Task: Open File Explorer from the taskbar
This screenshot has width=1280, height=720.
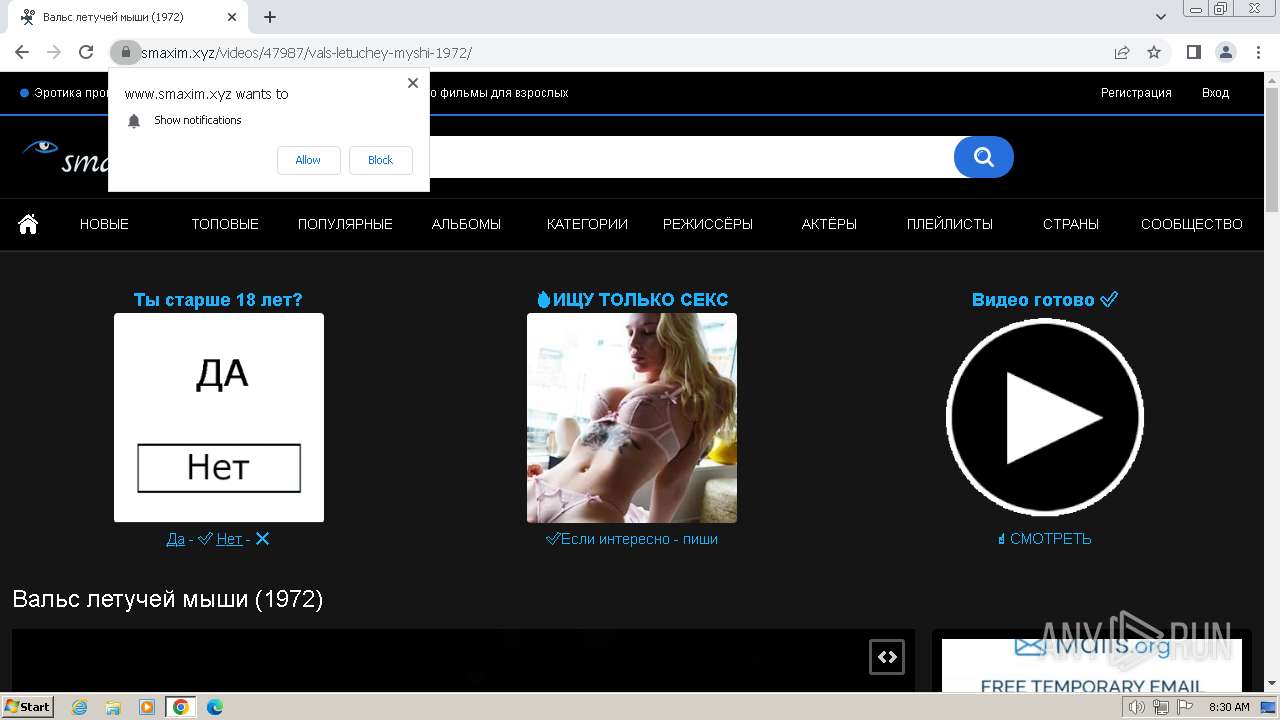Action: (113, 707)
